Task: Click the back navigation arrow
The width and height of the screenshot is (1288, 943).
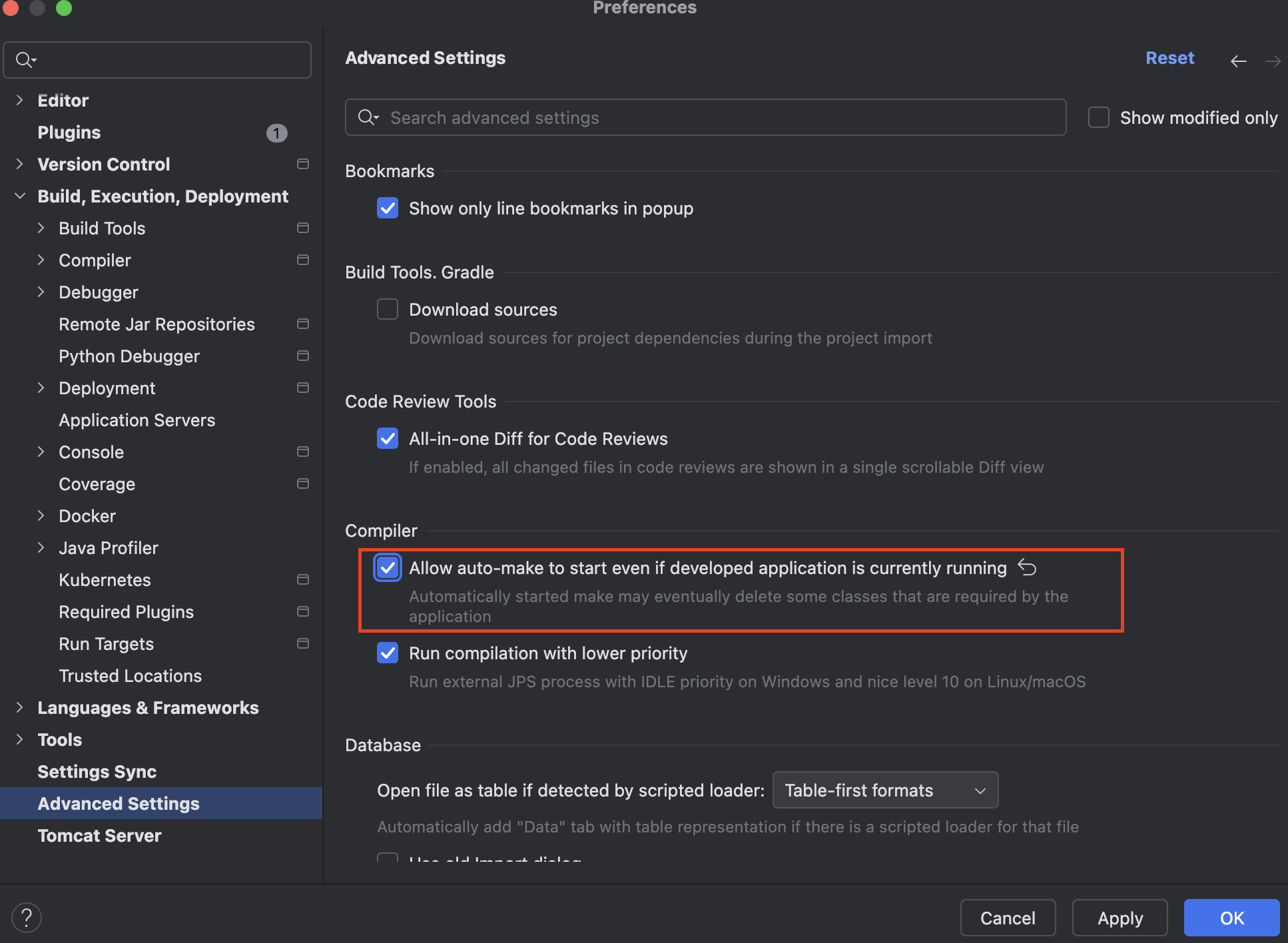Action: click(x=1238, y=61)
